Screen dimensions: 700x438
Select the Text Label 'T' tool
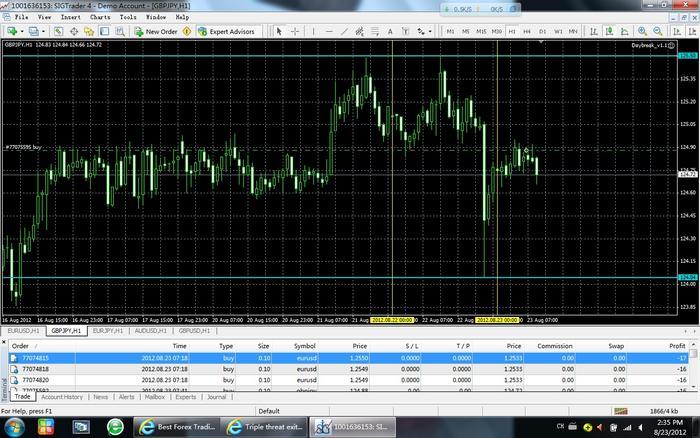pos(405,31)
